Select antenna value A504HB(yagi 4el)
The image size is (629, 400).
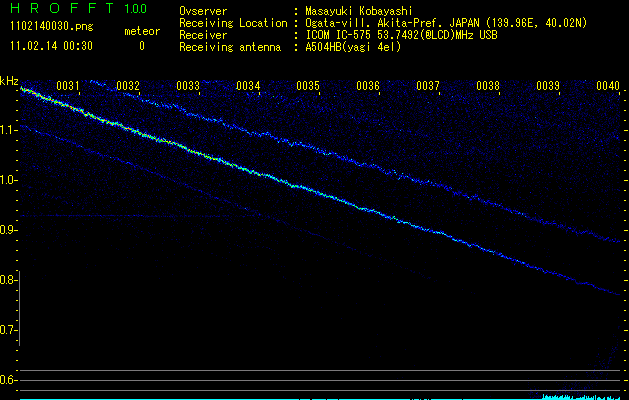tap(353, 47)
